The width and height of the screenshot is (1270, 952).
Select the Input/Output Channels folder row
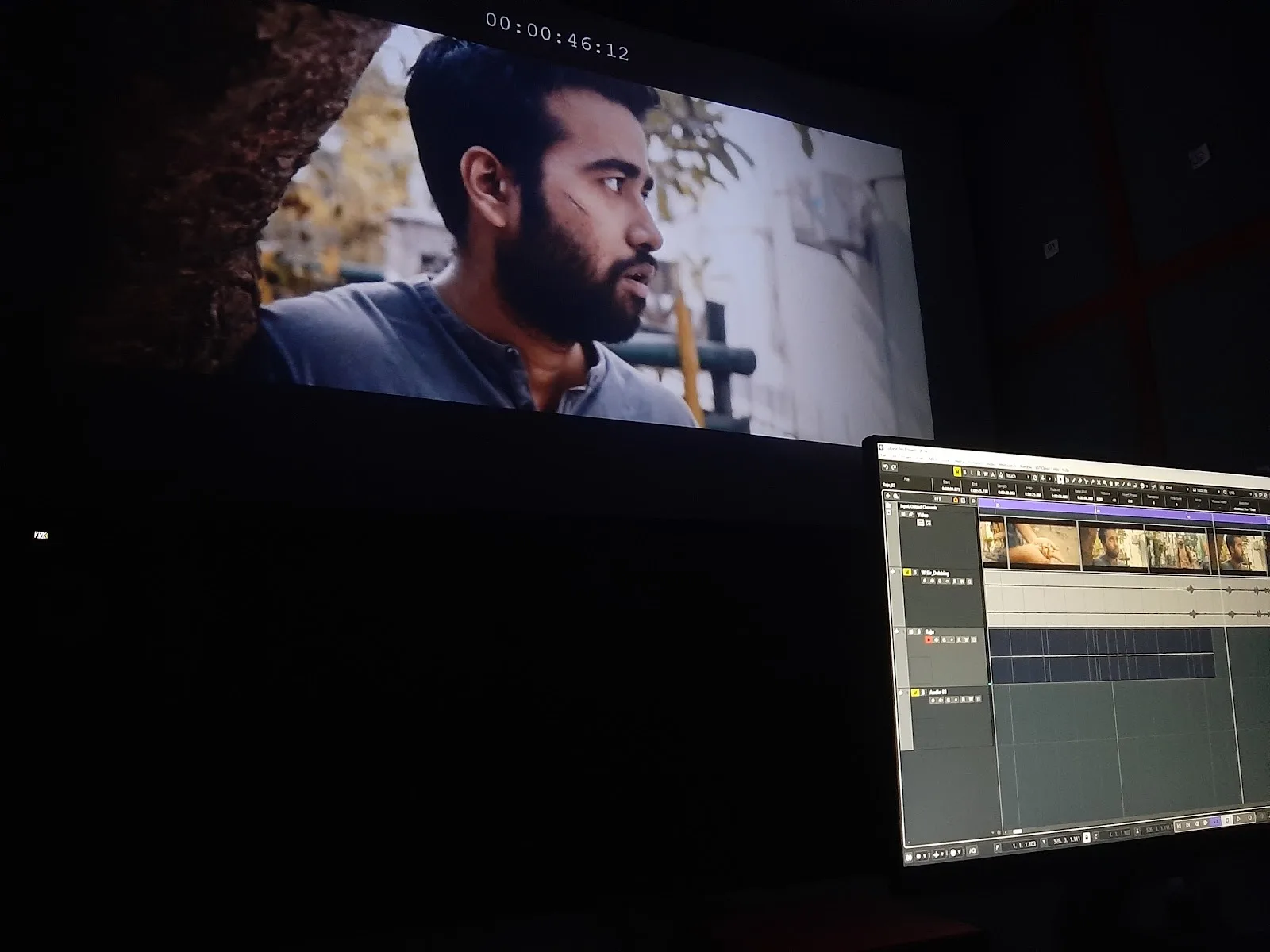[x=937, y=507]
